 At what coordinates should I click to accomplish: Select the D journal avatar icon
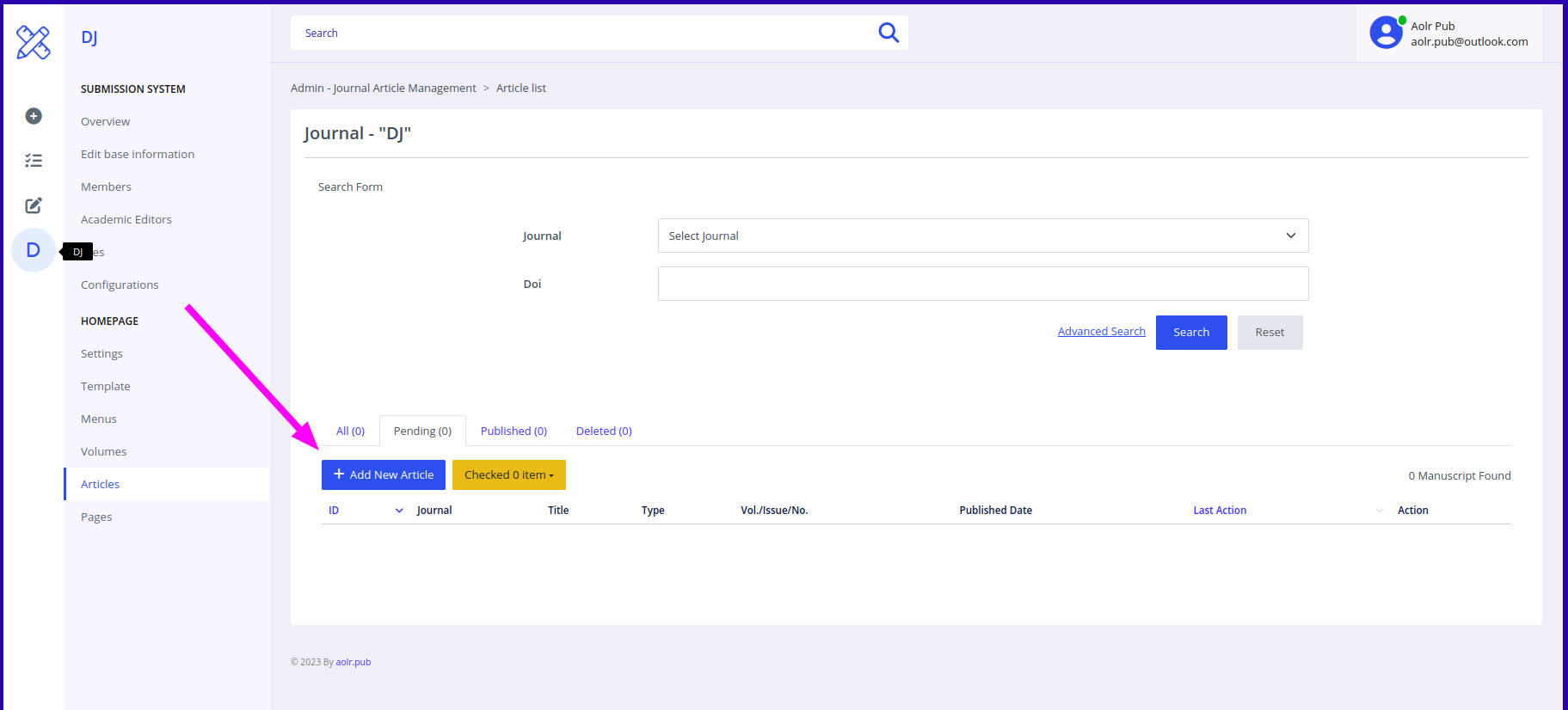point(34,250)
